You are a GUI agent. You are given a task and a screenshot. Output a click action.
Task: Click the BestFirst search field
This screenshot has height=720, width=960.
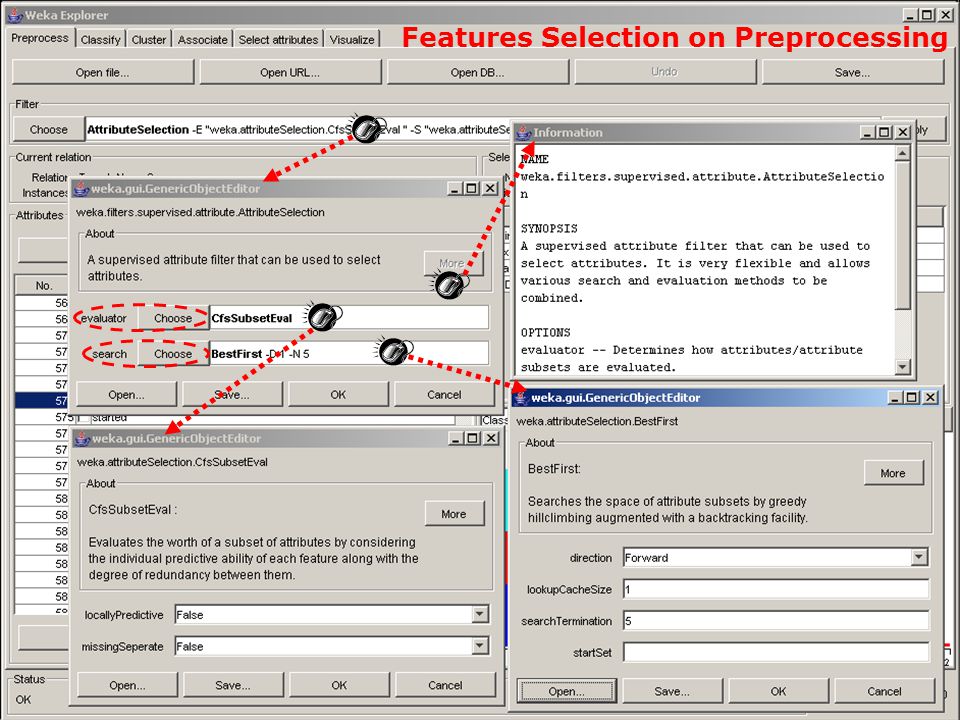coord(349,354)
